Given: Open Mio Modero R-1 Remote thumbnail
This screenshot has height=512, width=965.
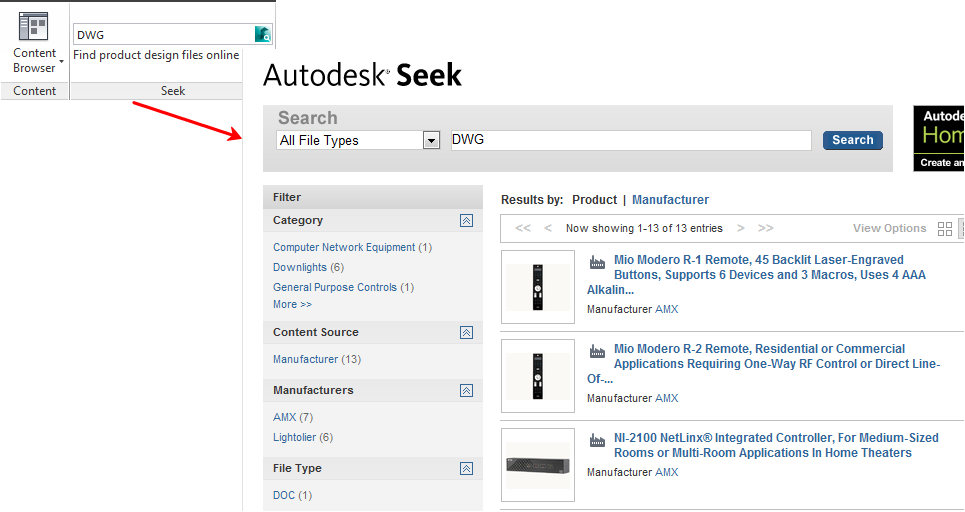Looking at the screenshot, I should (x=538, y=287).
